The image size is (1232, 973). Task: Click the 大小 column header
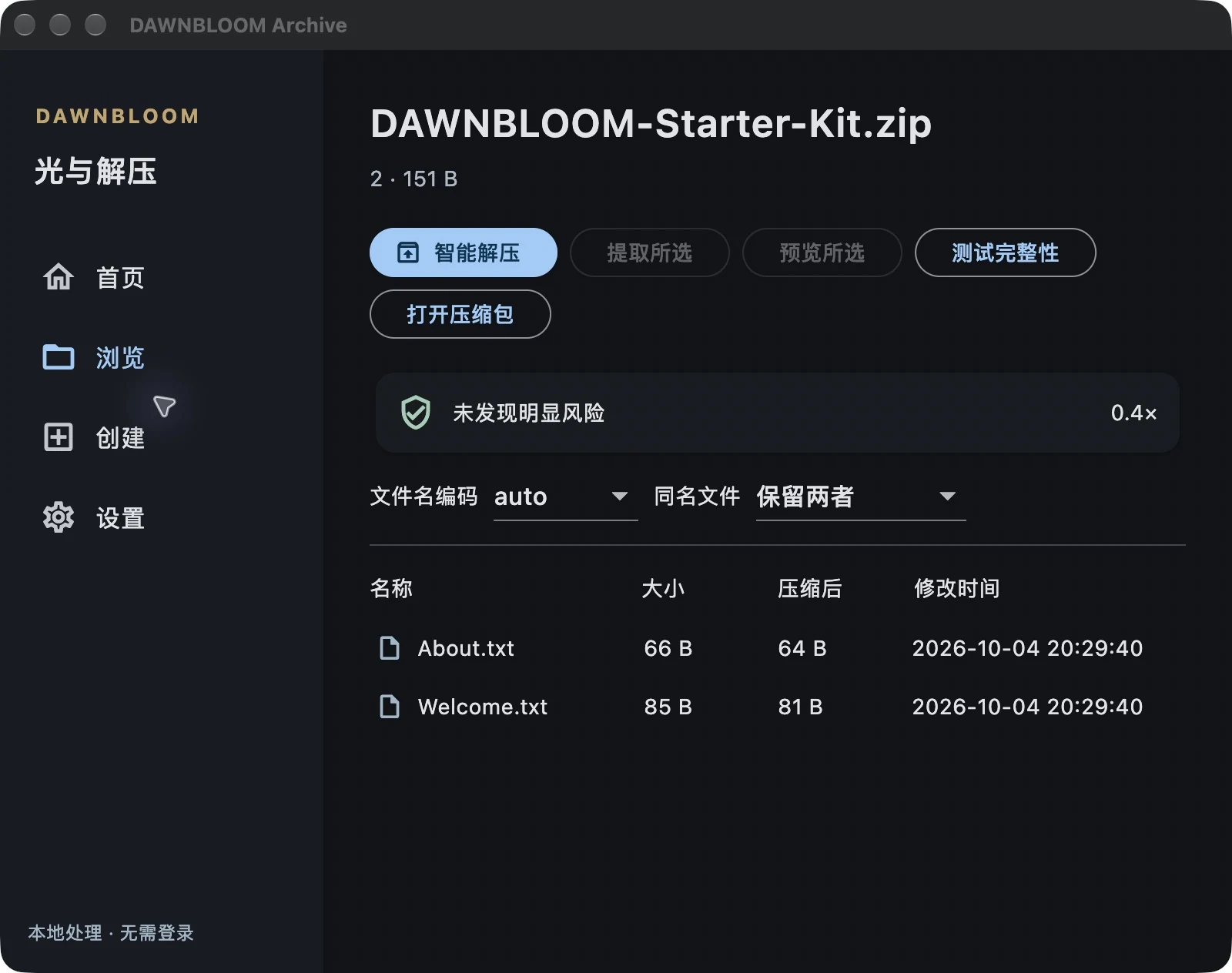point(663,589)
